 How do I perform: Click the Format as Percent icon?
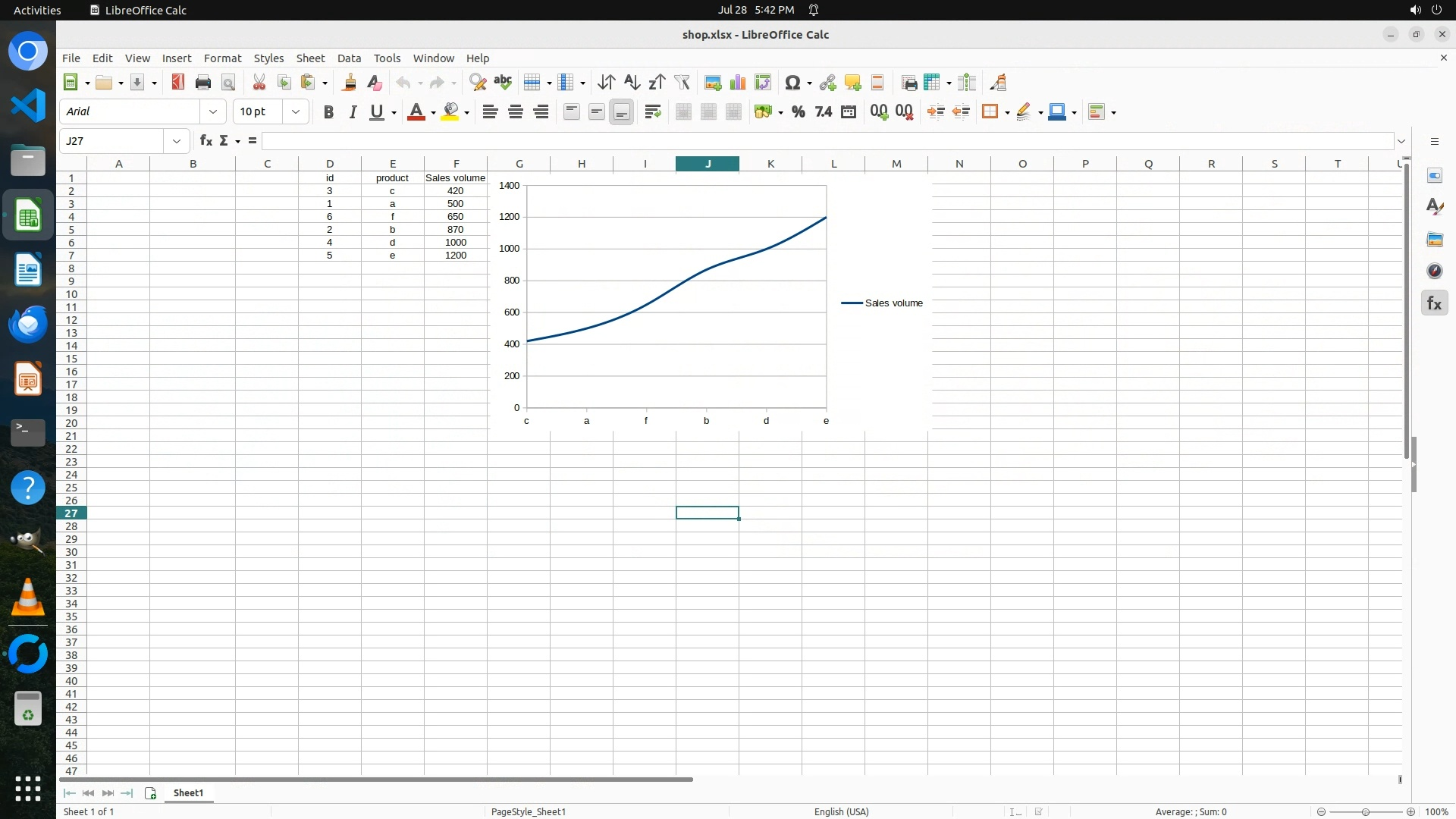(798, 112)
